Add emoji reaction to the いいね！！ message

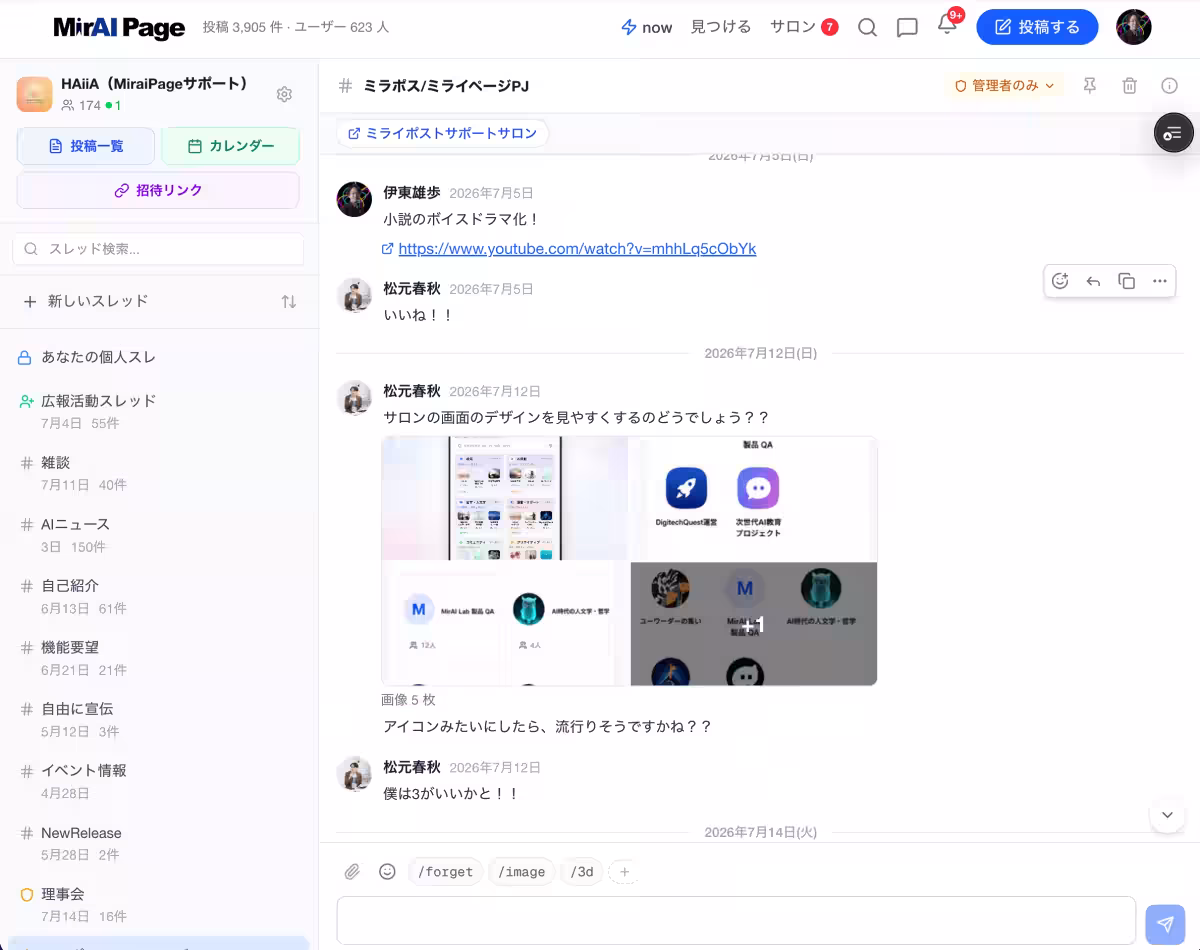pyautogui.click(x=1060, y=281)
